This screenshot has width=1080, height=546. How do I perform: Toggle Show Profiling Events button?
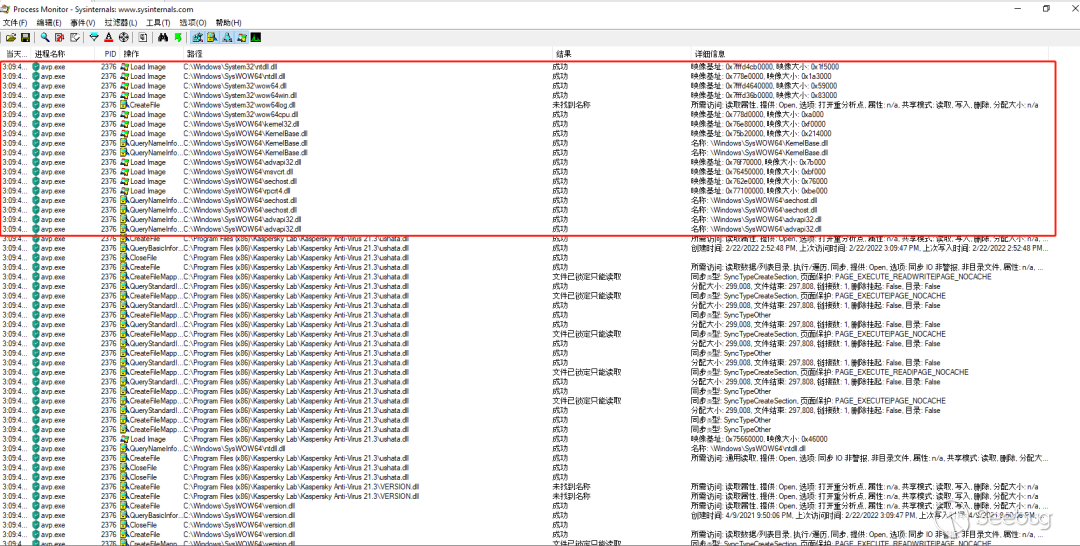click(x=256, y=37)
